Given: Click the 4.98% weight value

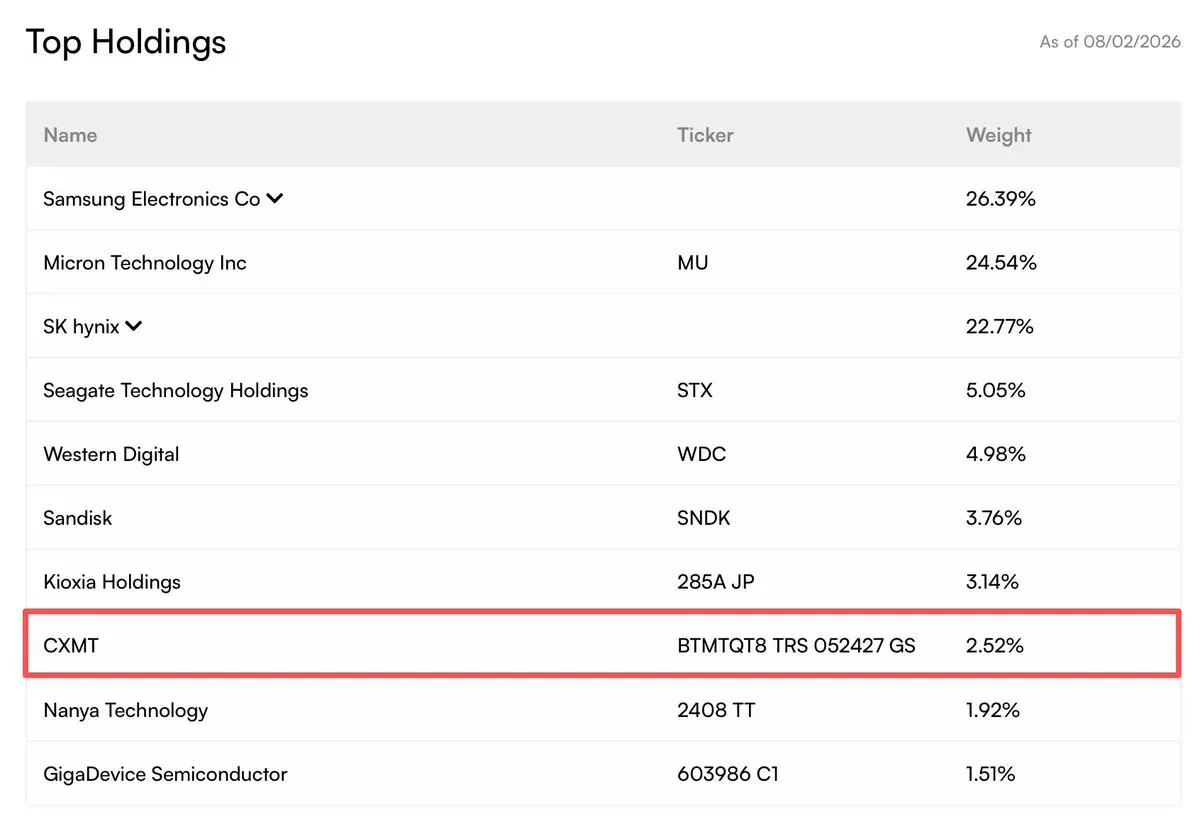Looking at the screenshot, I should click(x=996, y=455).
